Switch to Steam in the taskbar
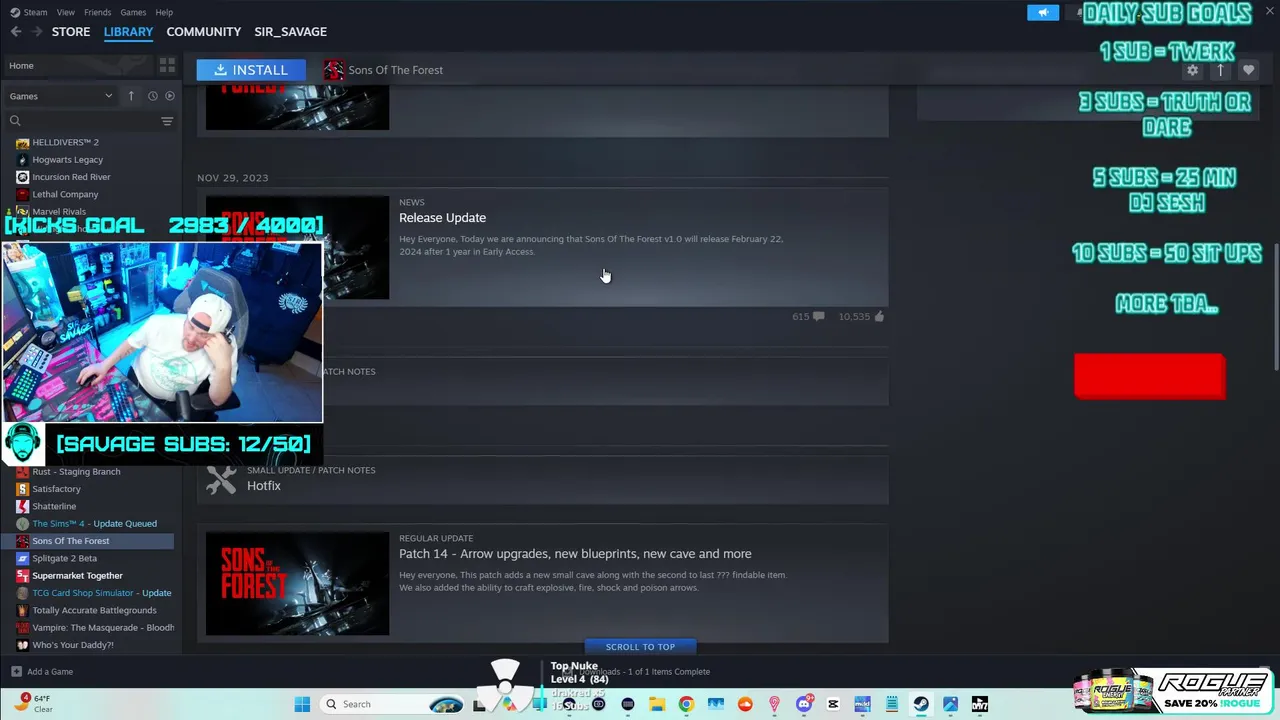This screenshot has width=1280, height=720. point(921,704)
